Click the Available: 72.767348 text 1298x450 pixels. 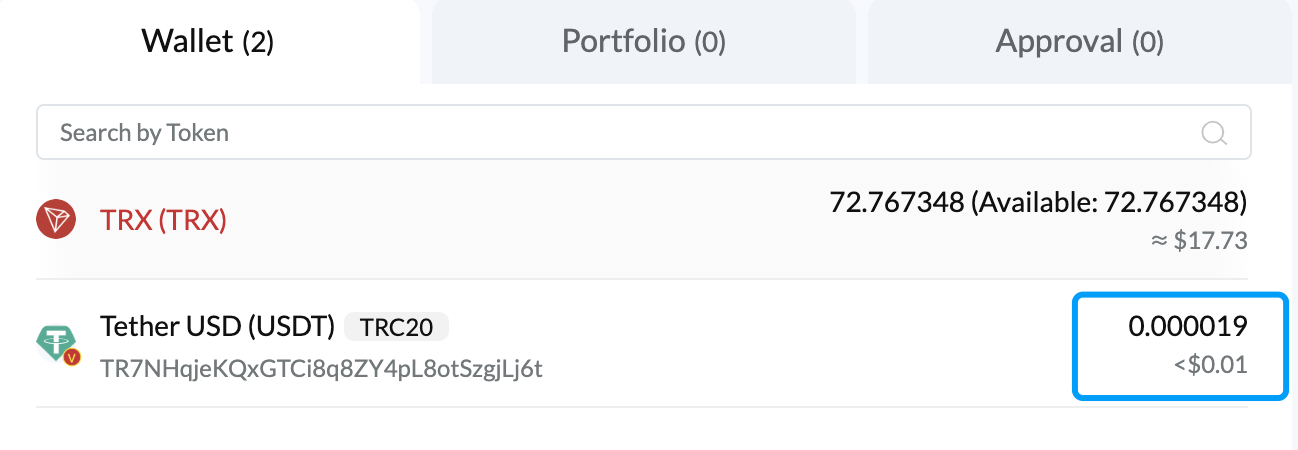tap(1108, 203)
